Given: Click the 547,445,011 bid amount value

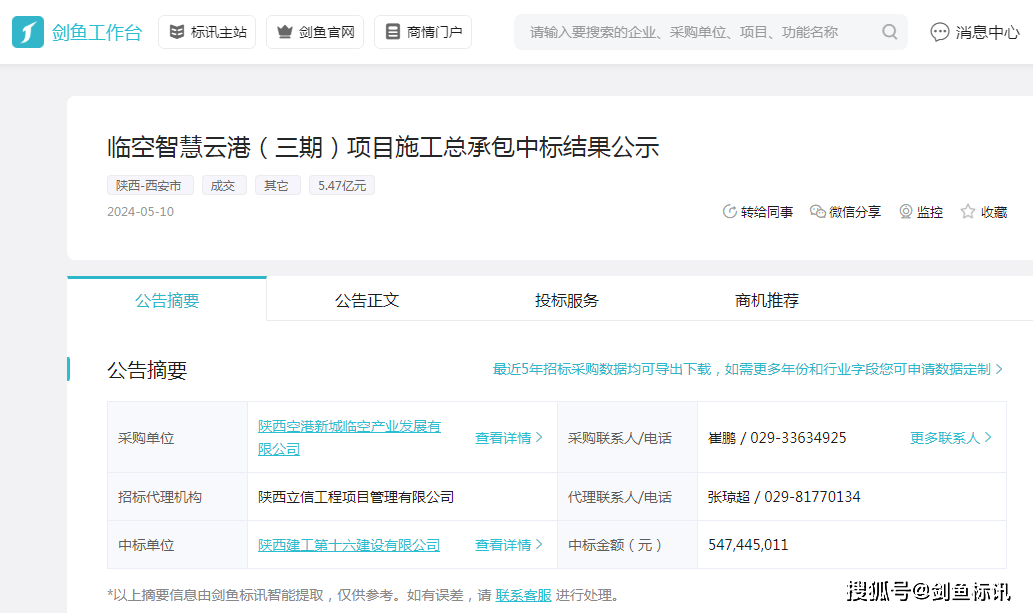Looking at the screenshot, I should 748,545.
